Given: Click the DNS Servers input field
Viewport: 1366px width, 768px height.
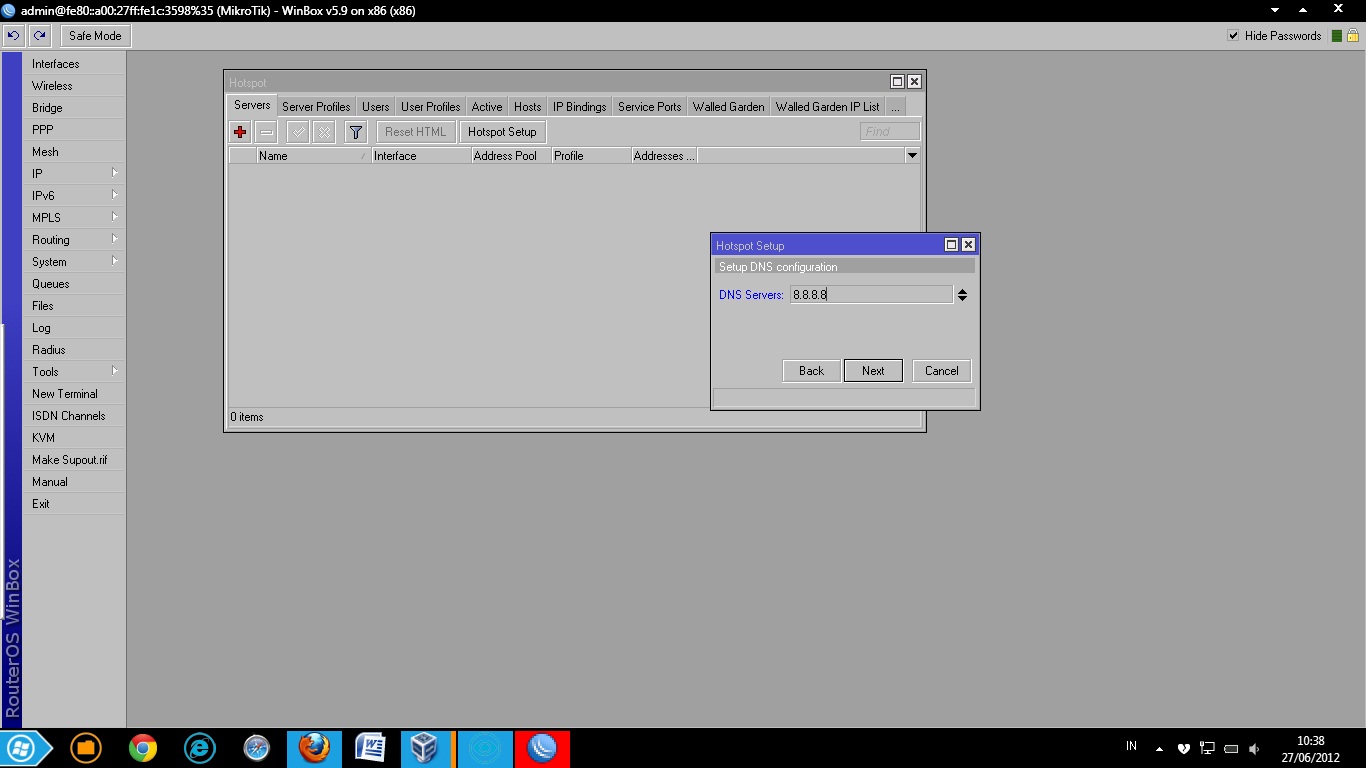Looking at the screenshot, I should (x=871, y=295).
